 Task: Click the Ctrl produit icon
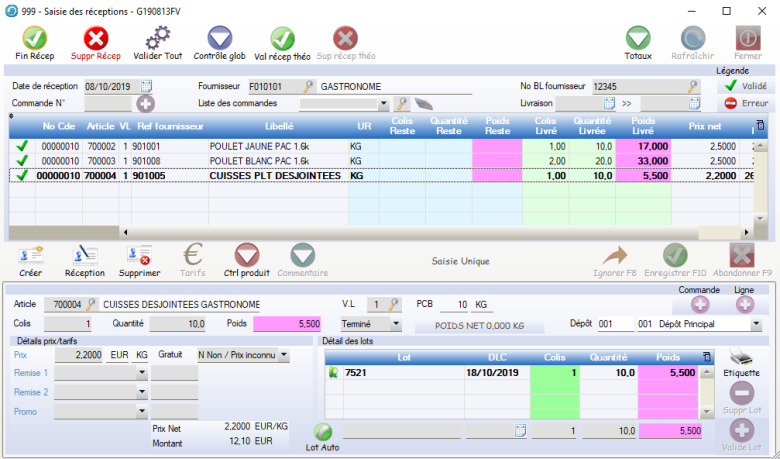246,255
